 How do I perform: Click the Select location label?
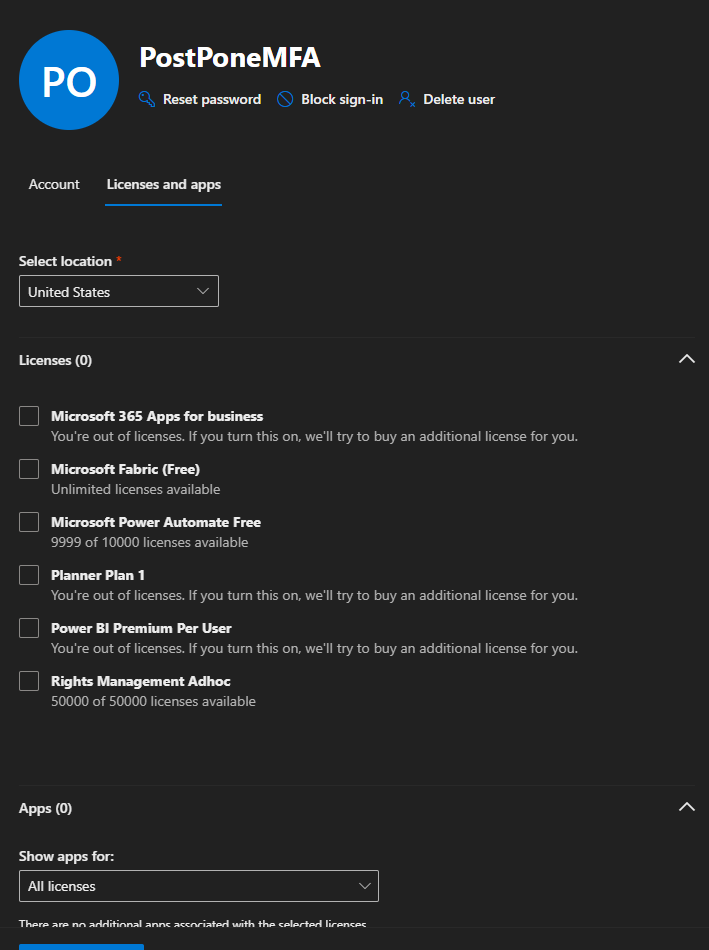65,261
